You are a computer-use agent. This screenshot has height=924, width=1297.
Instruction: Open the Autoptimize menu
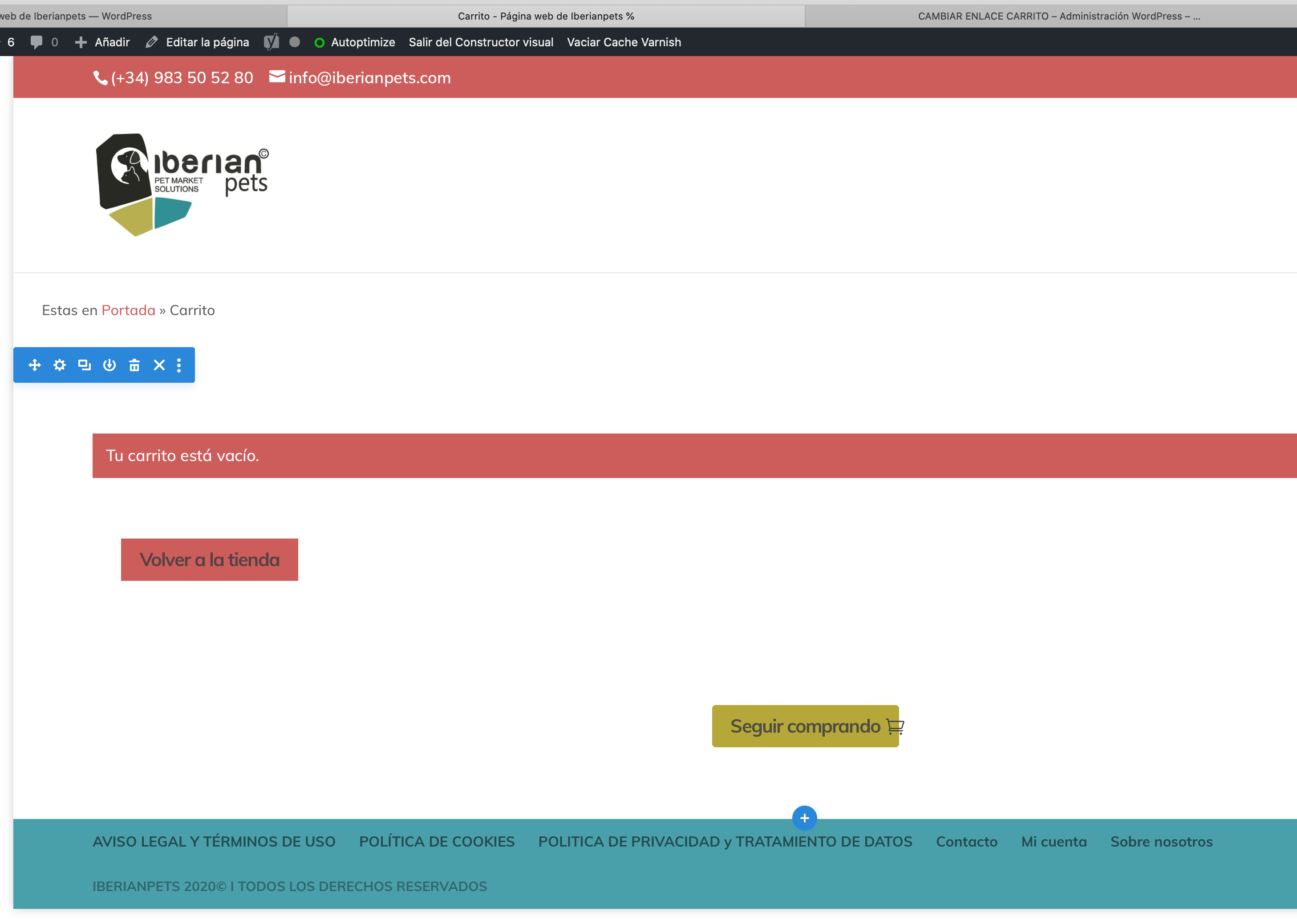[x=354, y=42]
